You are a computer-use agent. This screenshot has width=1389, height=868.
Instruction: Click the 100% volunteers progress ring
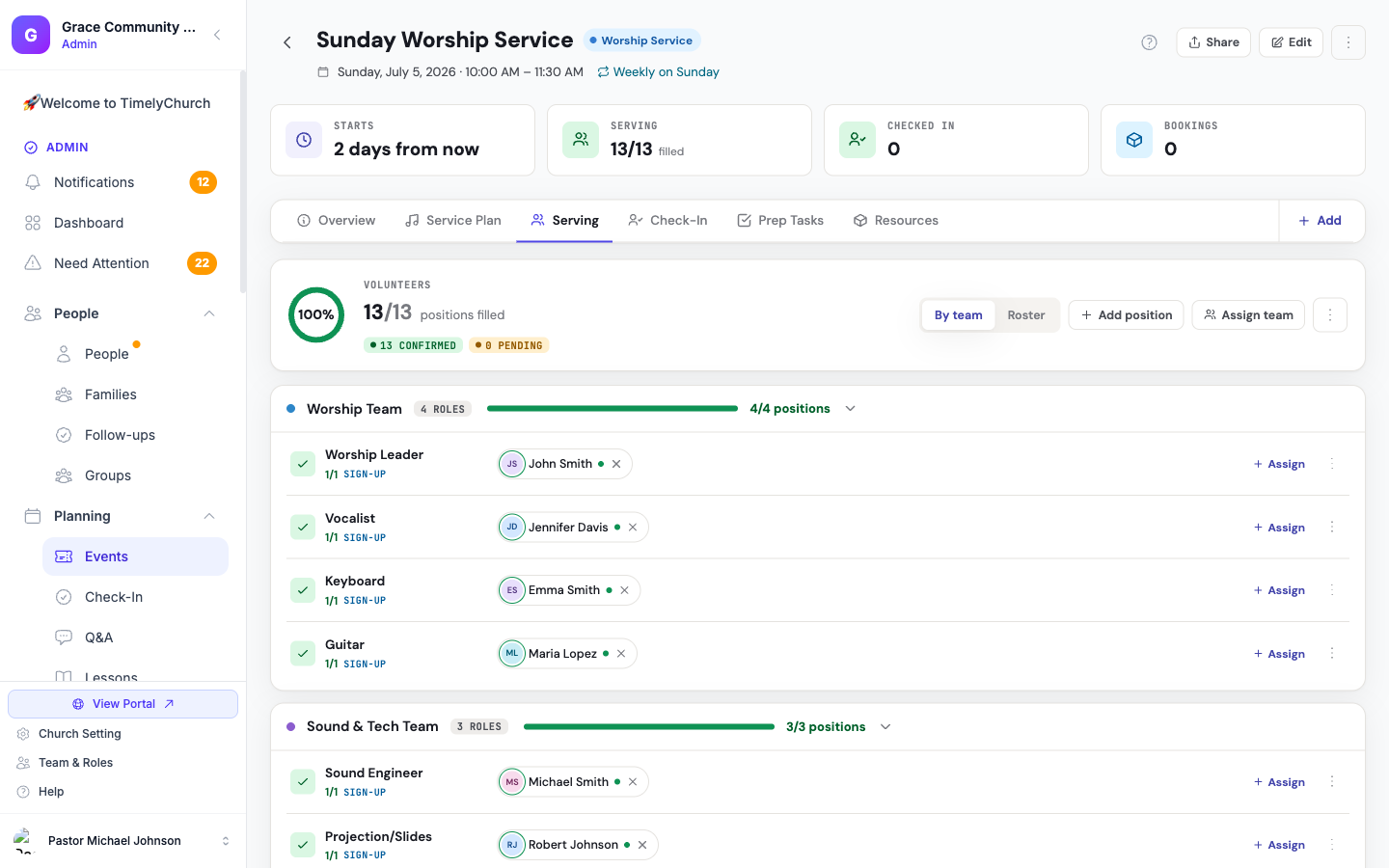[316, 314]
